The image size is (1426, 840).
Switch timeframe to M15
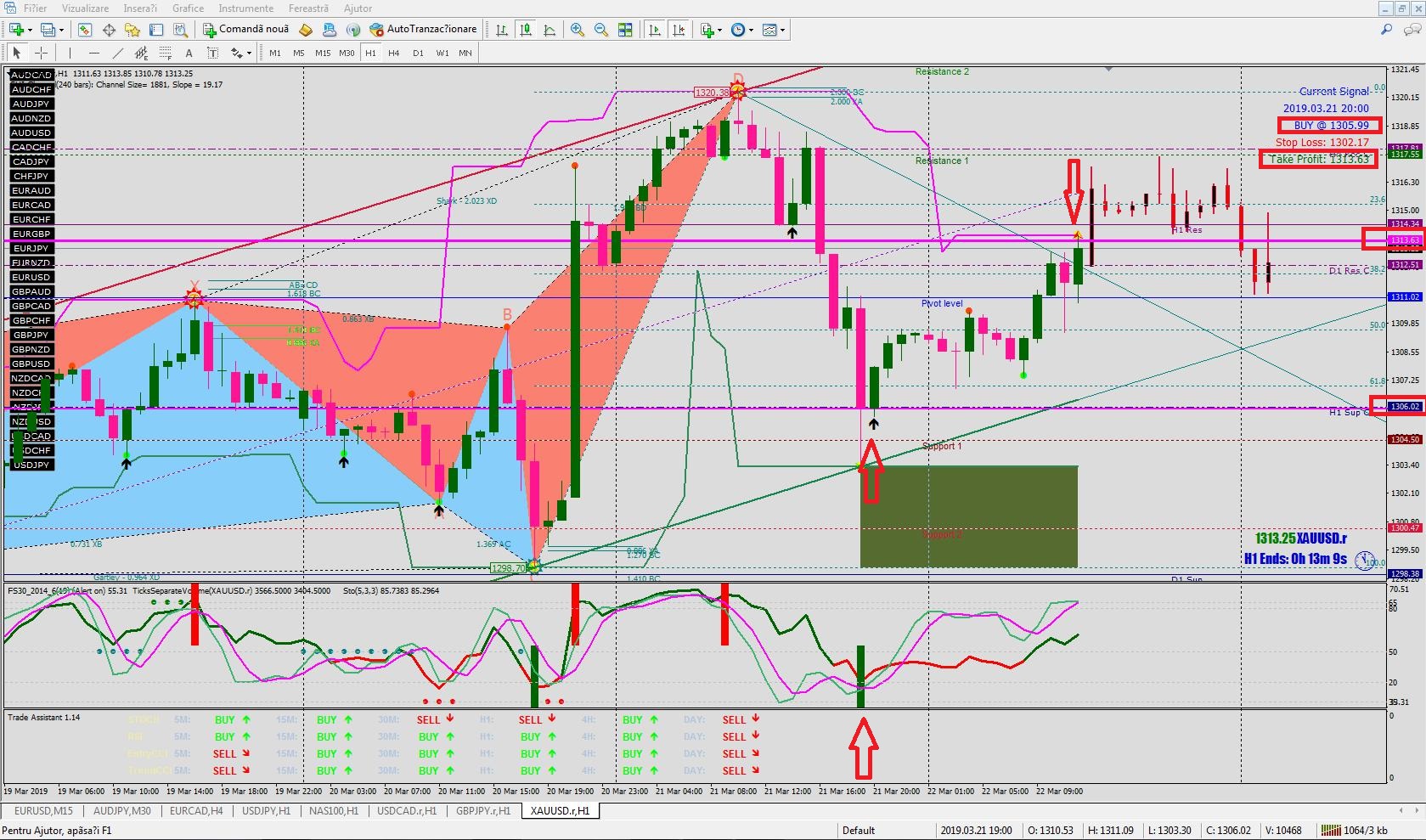click(323, 53)
